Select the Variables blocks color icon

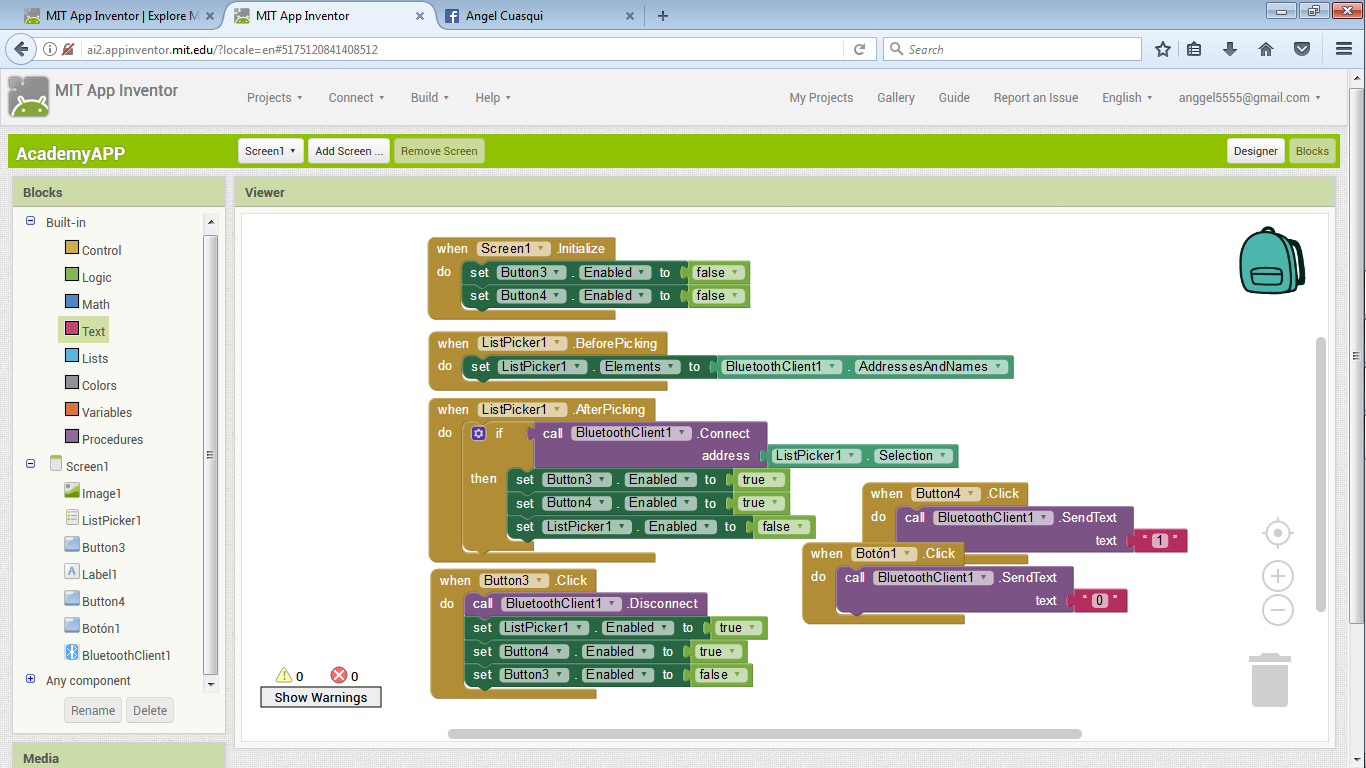point(72,409)
